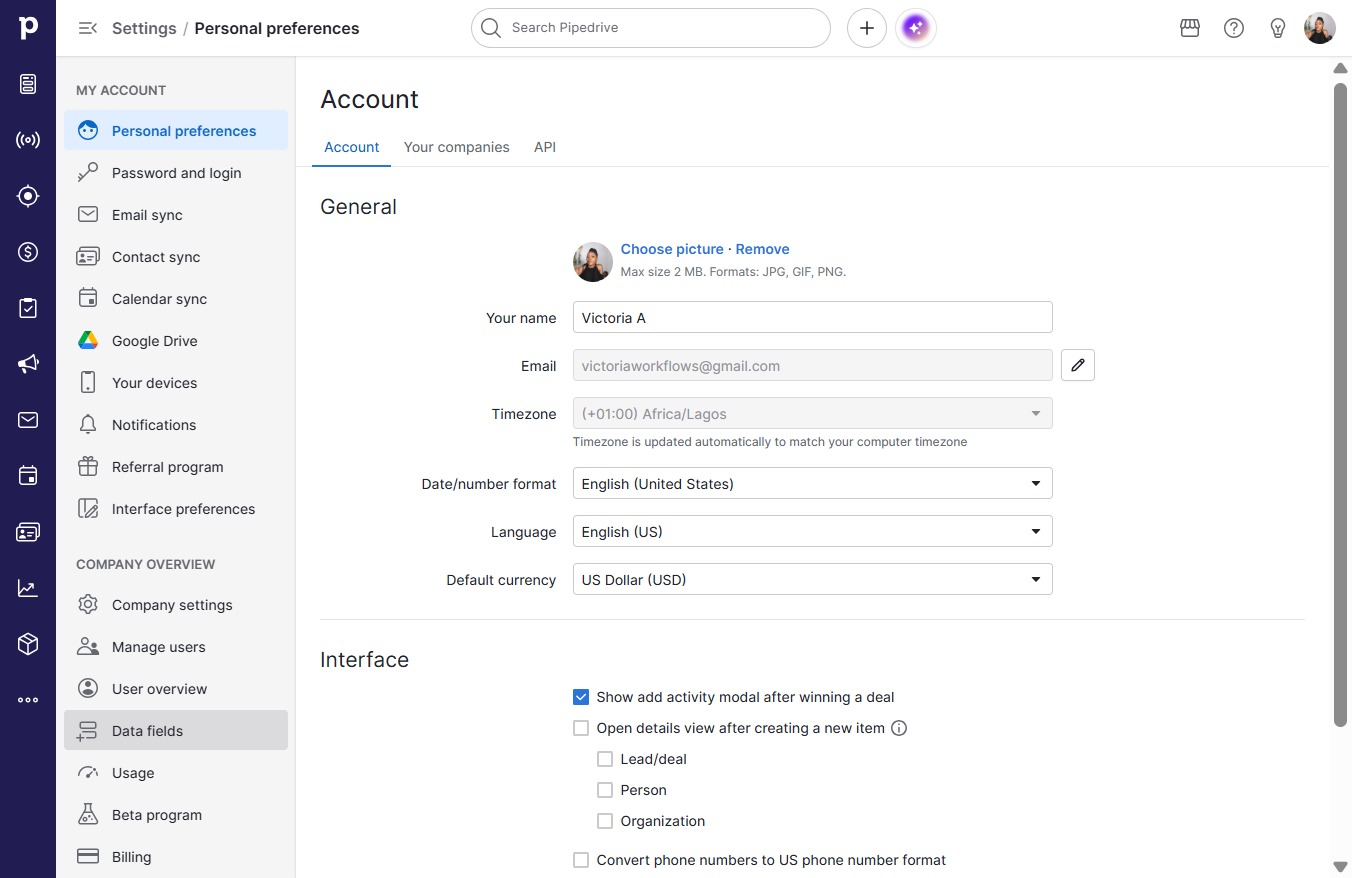Open Deals dollar icon in left rail
The width and height of the screenshot is (1352, 878).
[28, 252]
